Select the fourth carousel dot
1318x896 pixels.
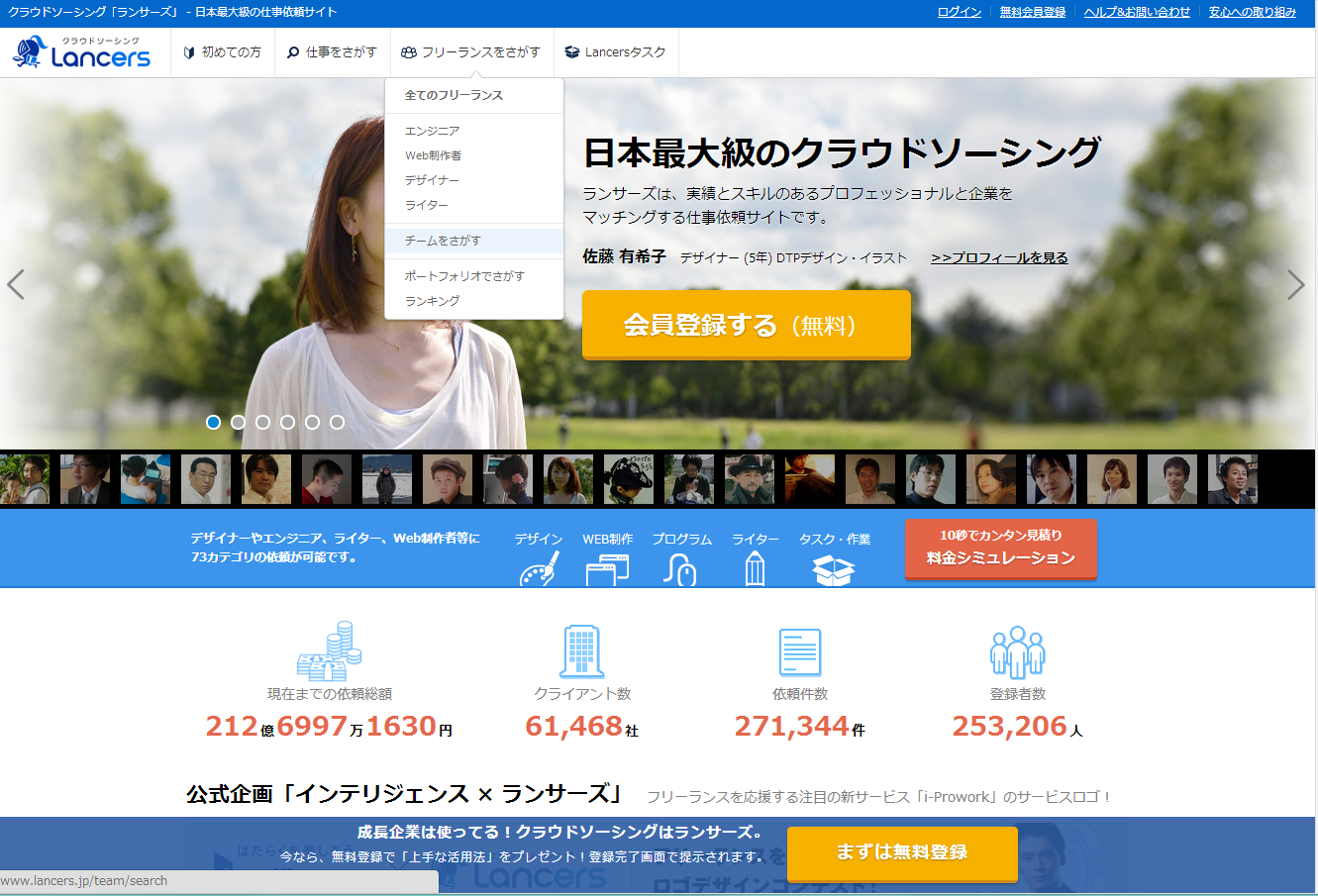pyautogui.click(x=287, y=422)
